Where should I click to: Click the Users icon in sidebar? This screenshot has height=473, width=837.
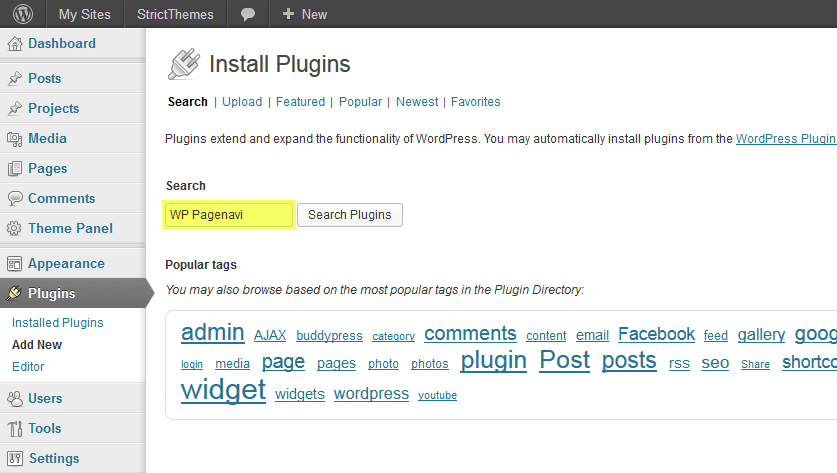tap(14, 399)
